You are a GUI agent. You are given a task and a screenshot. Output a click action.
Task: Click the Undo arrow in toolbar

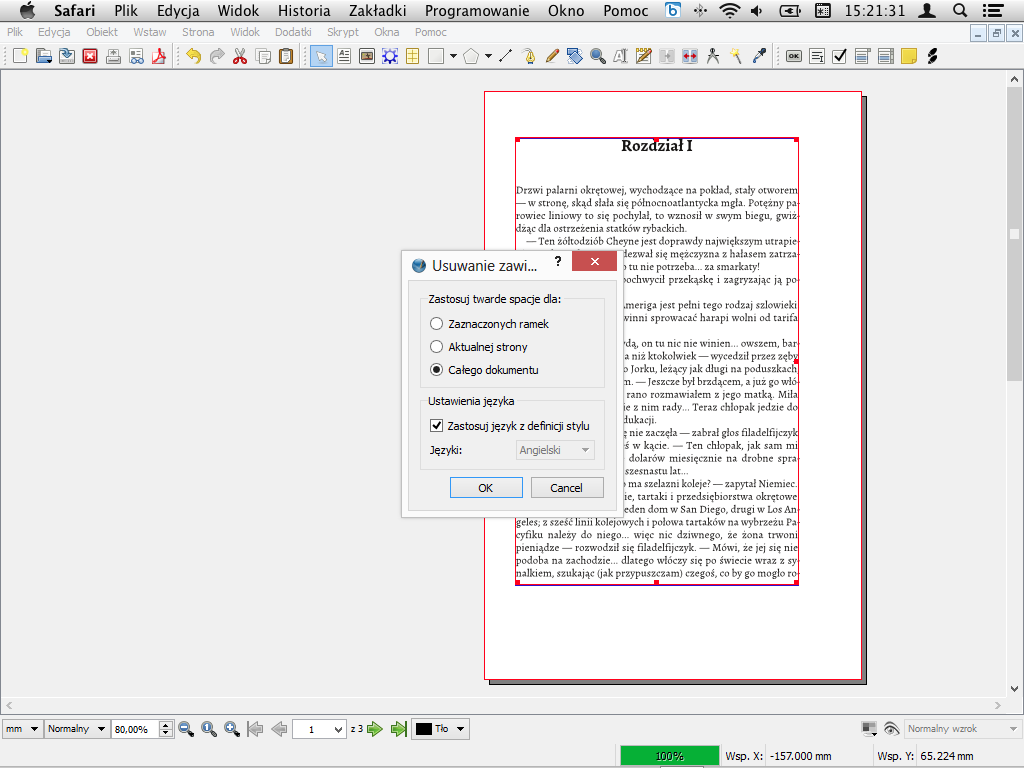tap(193, 56)
